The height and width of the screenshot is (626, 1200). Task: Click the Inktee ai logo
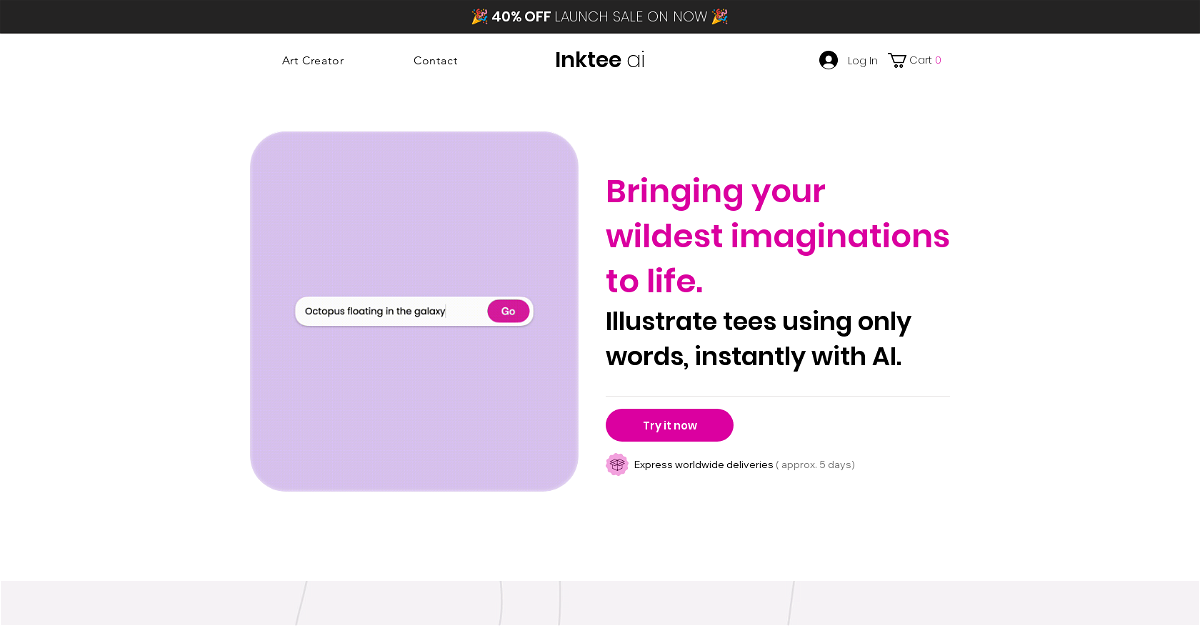point(600,60)
